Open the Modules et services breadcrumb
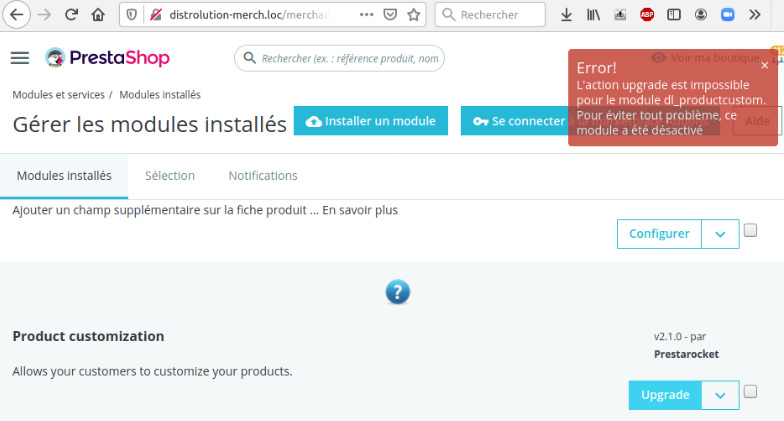 click(x=58, y=95)
